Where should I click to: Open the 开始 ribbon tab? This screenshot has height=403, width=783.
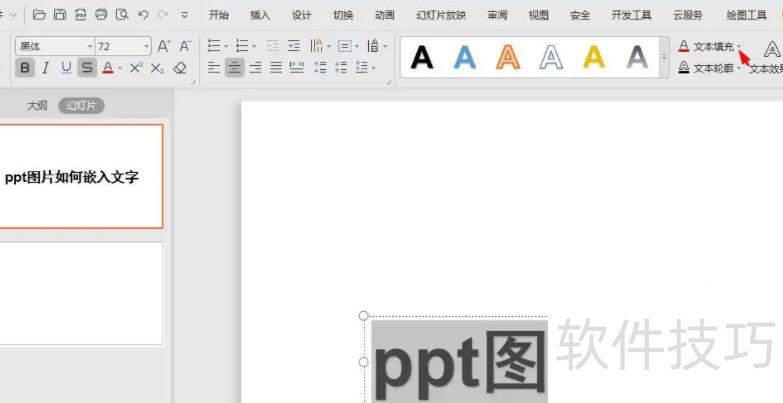coord(219,15)
